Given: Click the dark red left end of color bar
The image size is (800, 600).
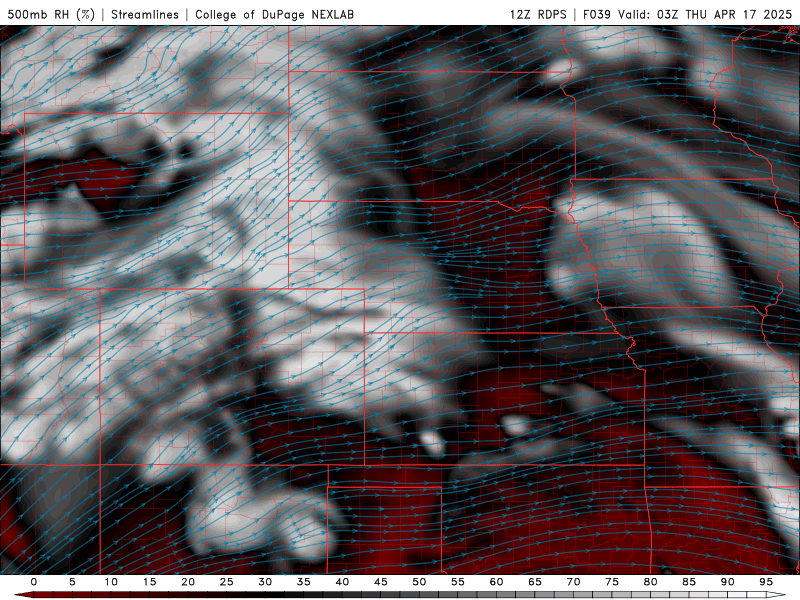Looking at the screenshot, I should coord(23,595).
